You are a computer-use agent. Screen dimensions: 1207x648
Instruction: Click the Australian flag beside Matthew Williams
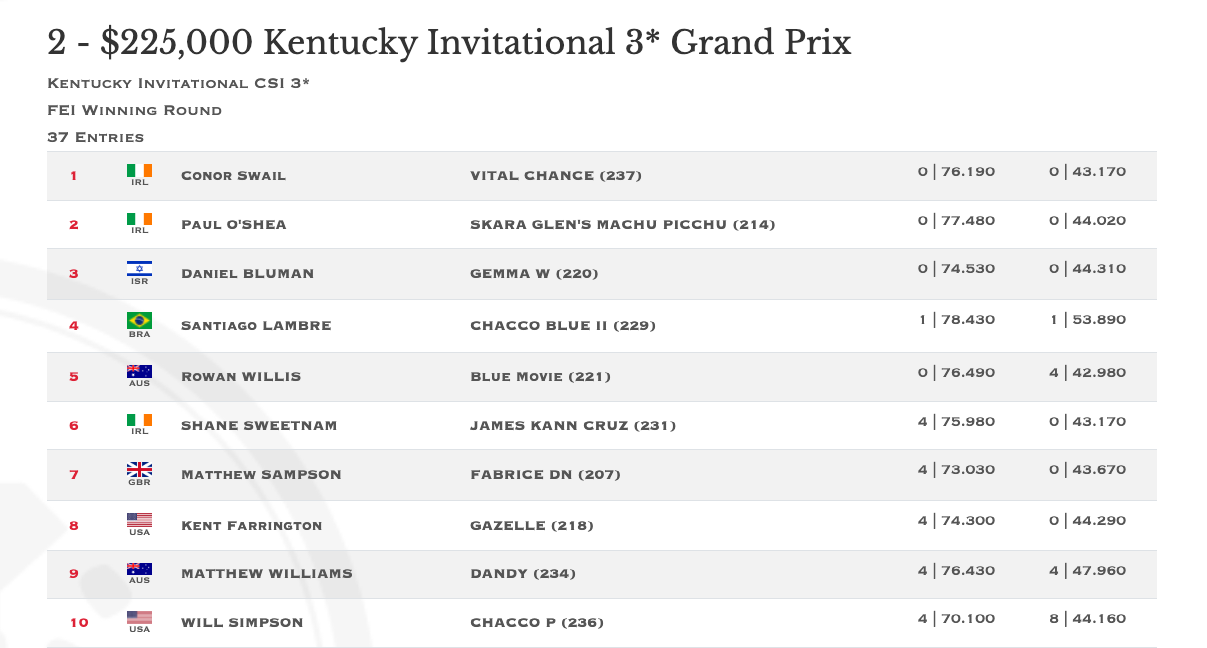click(139, 569)
